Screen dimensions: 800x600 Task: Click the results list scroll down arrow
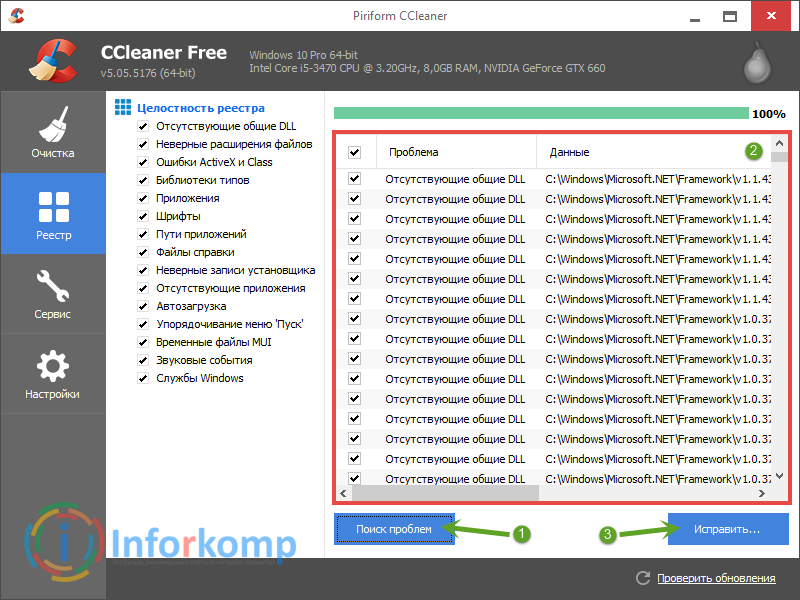(779, 477)
